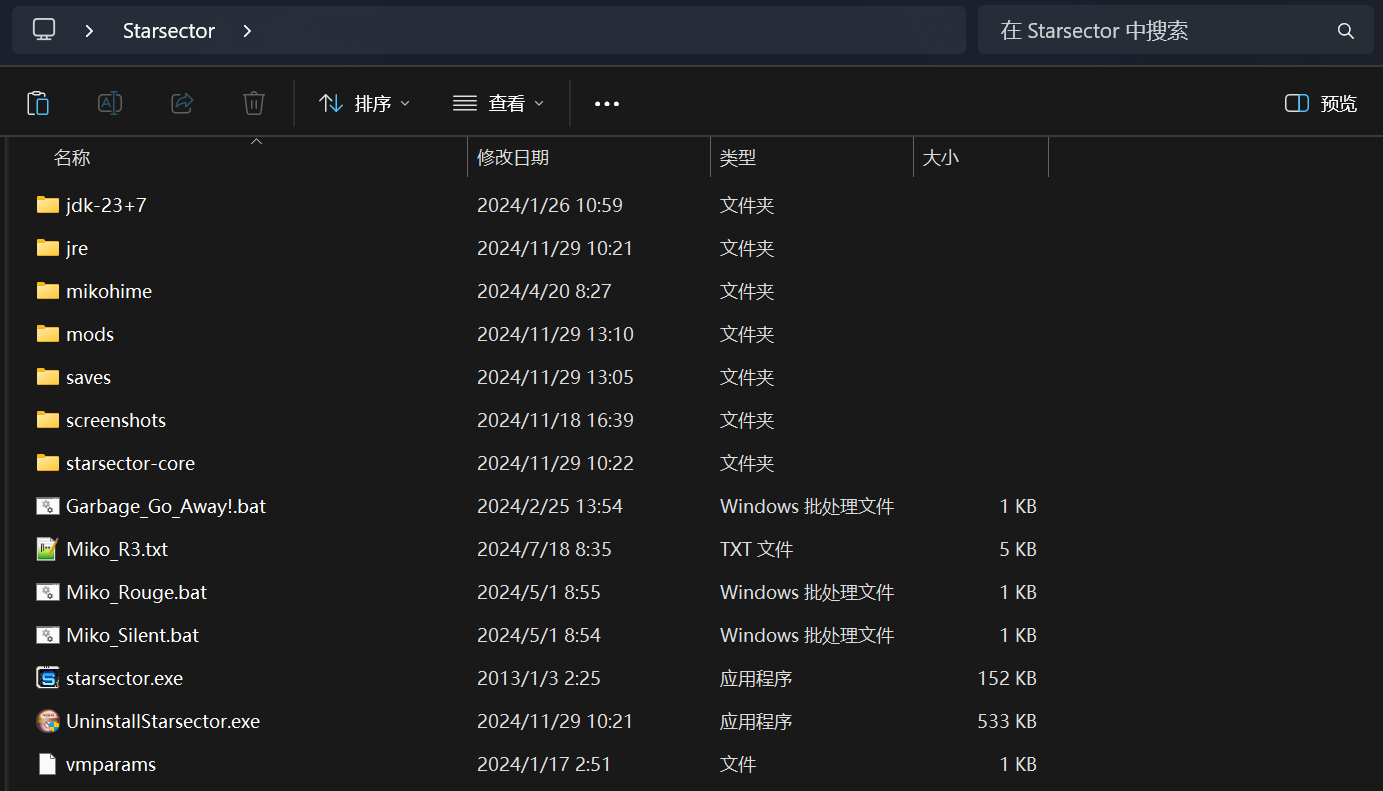This screenshot has width=1383, height=791.
Task: Expand chevron after Starsector in address bar
Action: (x=247, y=31)
